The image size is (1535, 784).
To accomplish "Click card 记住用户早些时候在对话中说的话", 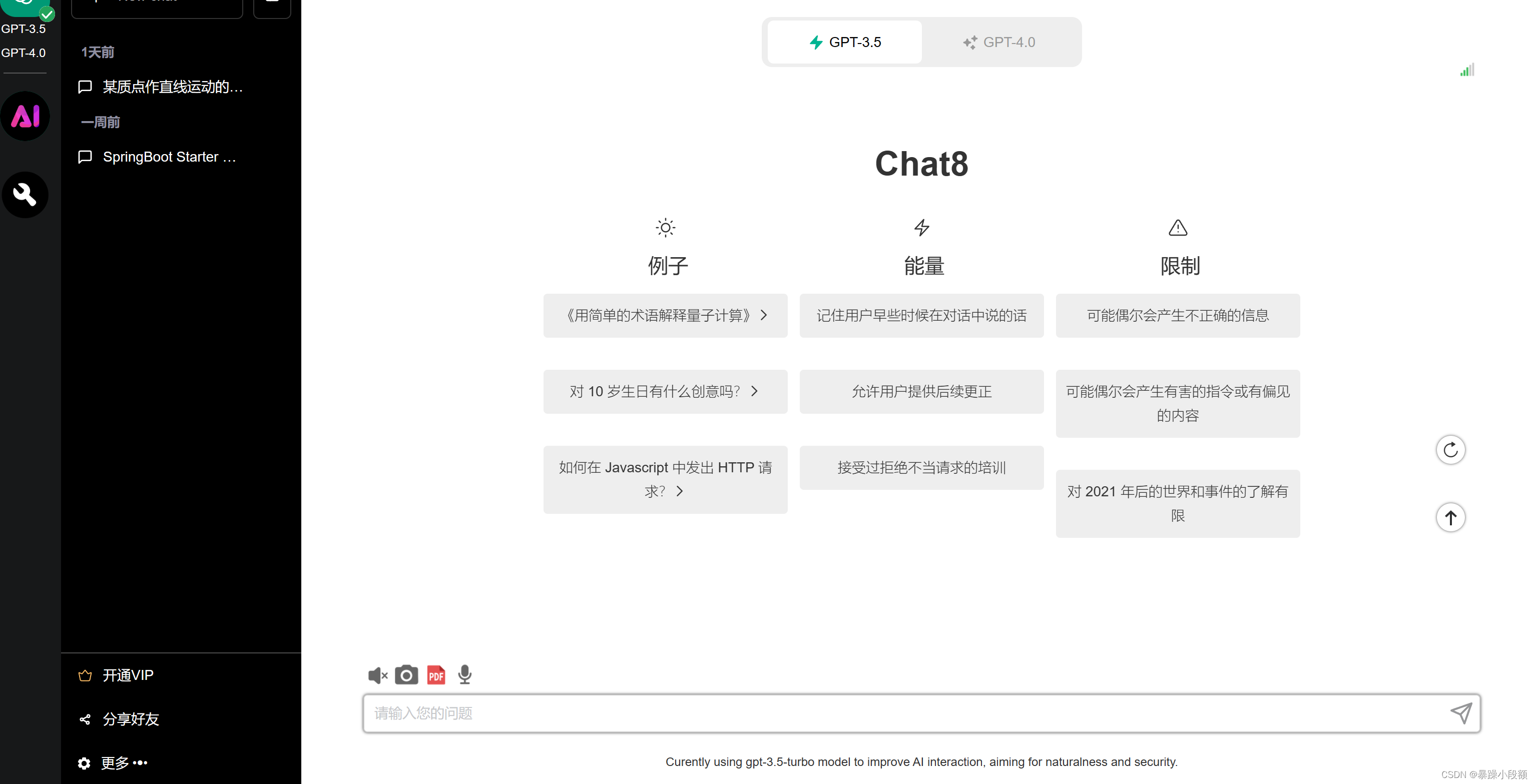I will click(922, 316).
